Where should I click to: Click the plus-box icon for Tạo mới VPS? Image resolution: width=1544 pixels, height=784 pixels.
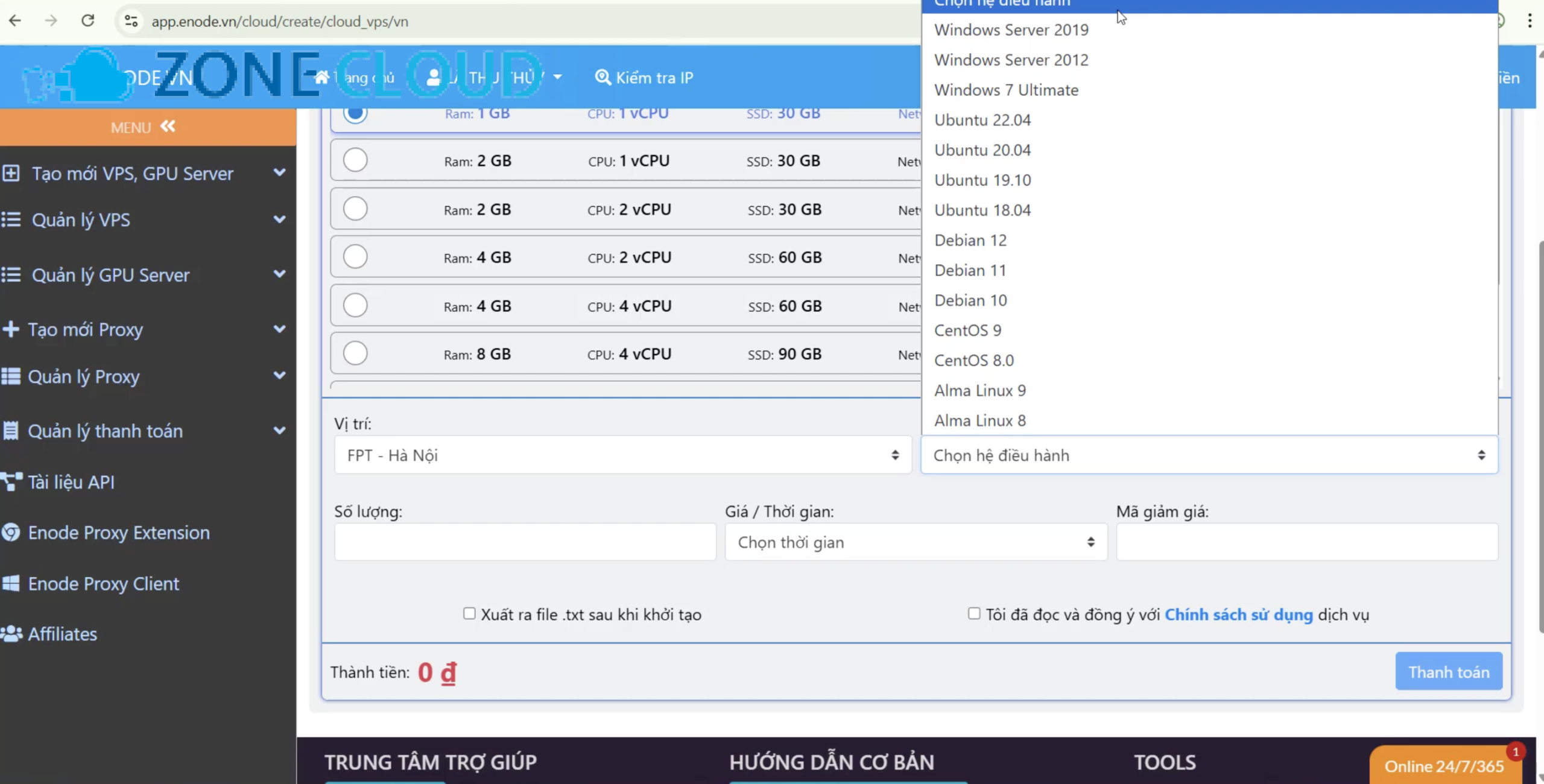(11, 174)
